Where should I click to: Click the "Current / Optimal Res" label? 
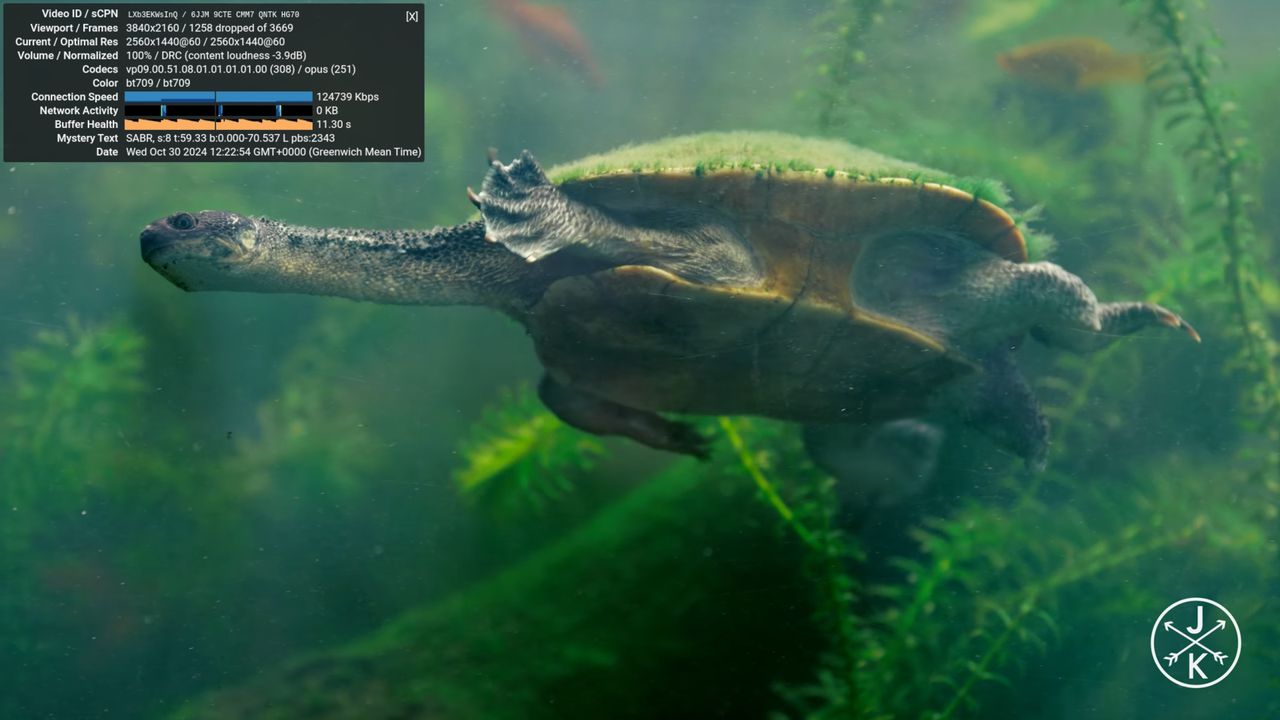67,42
